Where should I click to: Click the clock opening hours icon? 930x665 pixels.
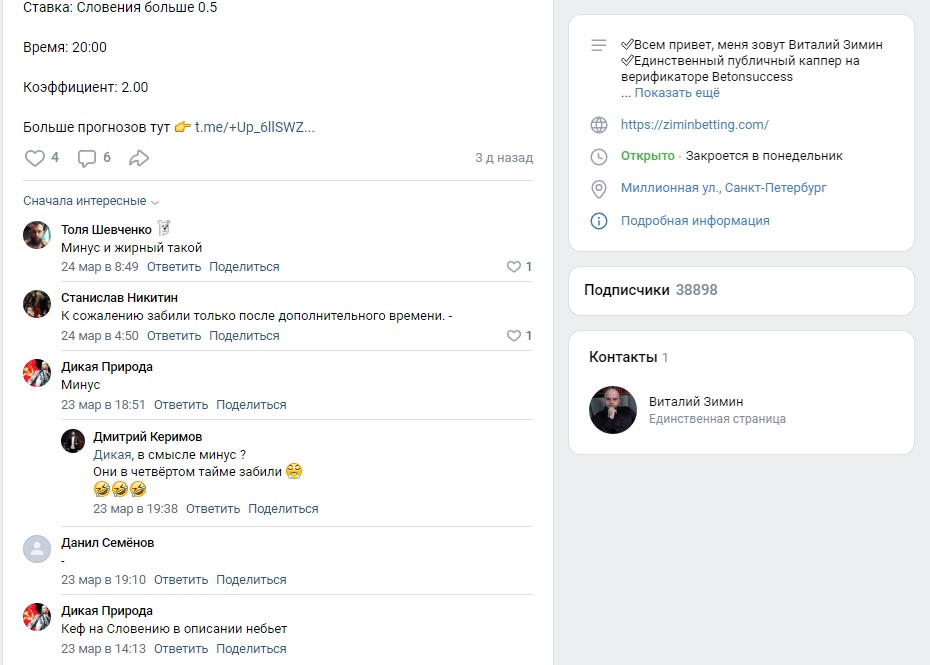pos(599,156)
